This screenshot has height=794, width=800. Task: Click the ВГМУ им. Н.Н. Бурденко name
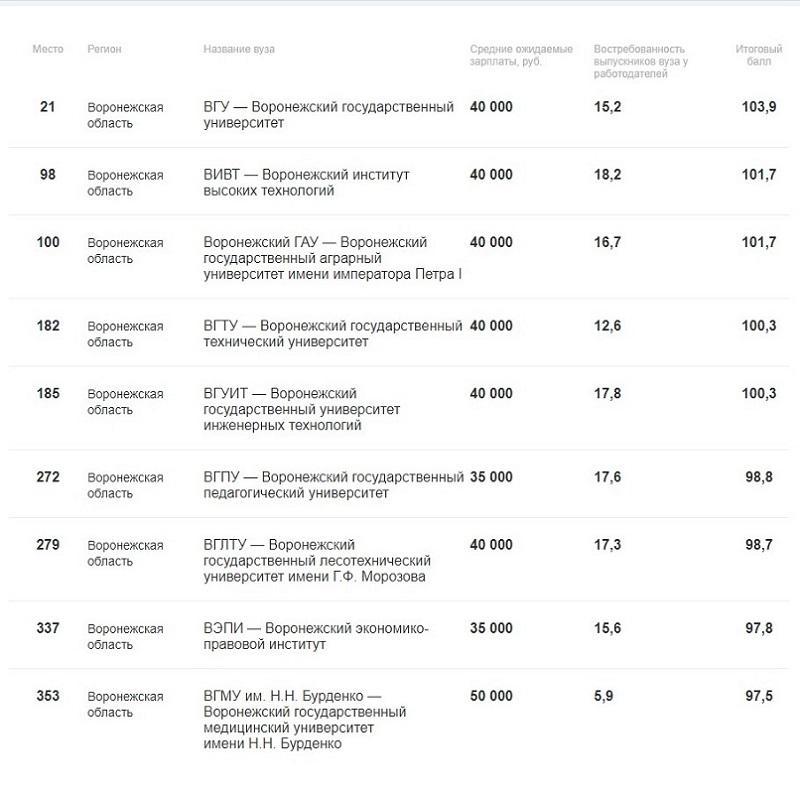pos(304,719)
